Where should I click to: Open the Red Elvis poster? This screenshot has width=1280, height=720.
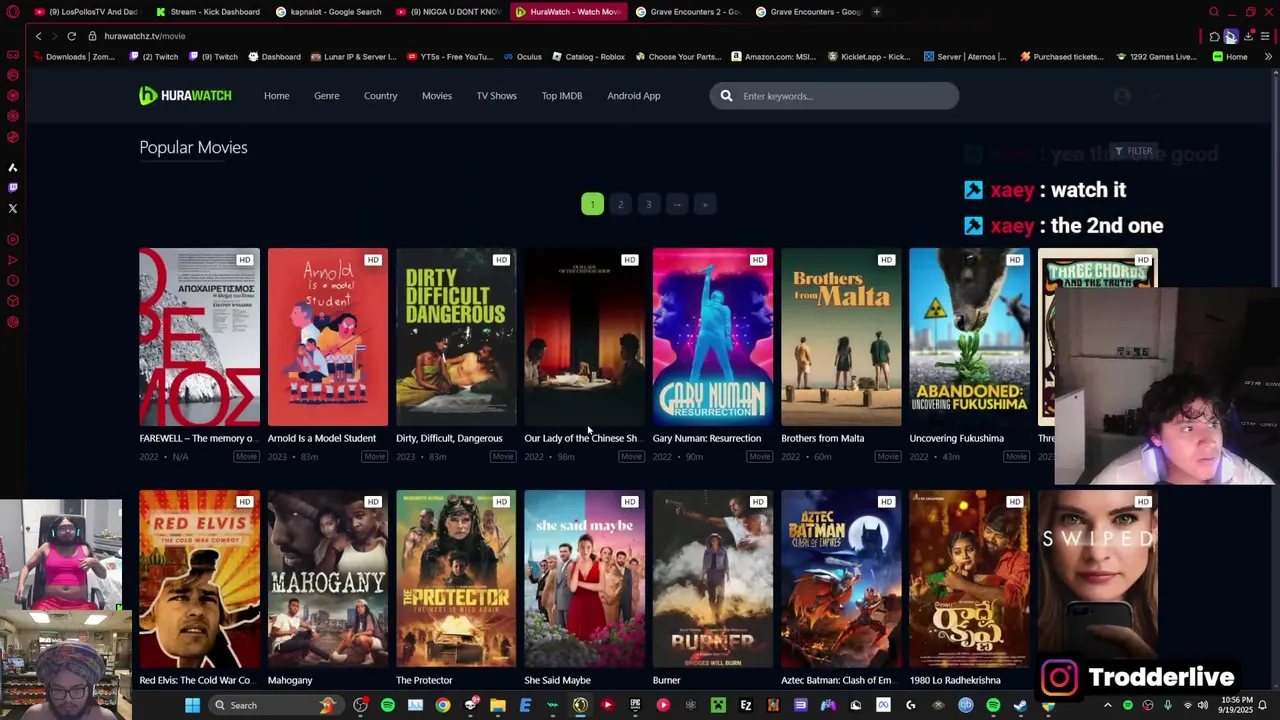[199, 579]
